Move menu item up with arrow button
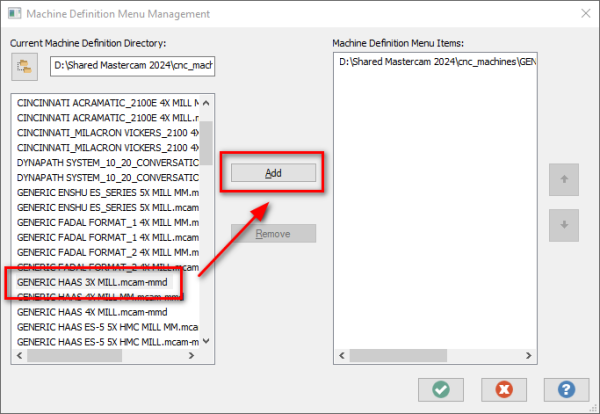 (x=564, y=179)
